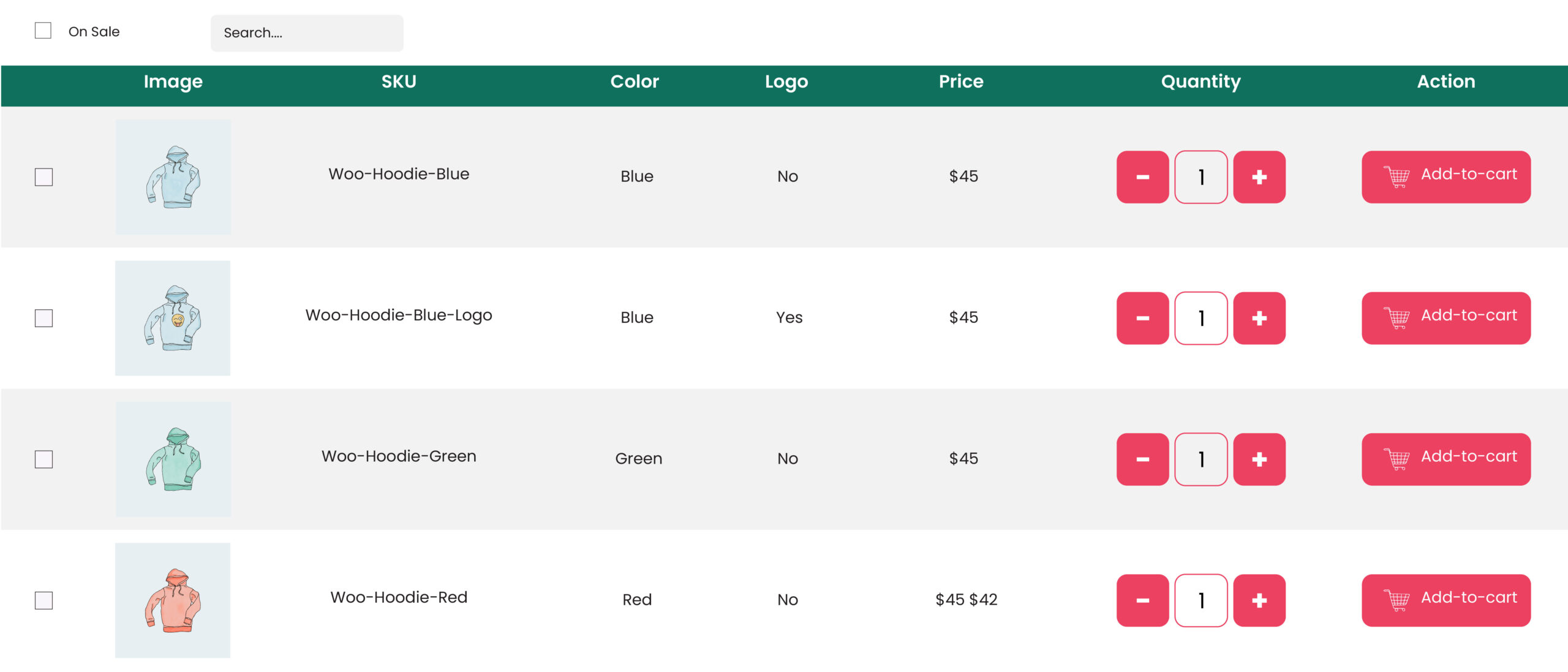
Task: Increase quantity for Woo-Hoodie-Blue-Logo
Action: point(1259,318)
